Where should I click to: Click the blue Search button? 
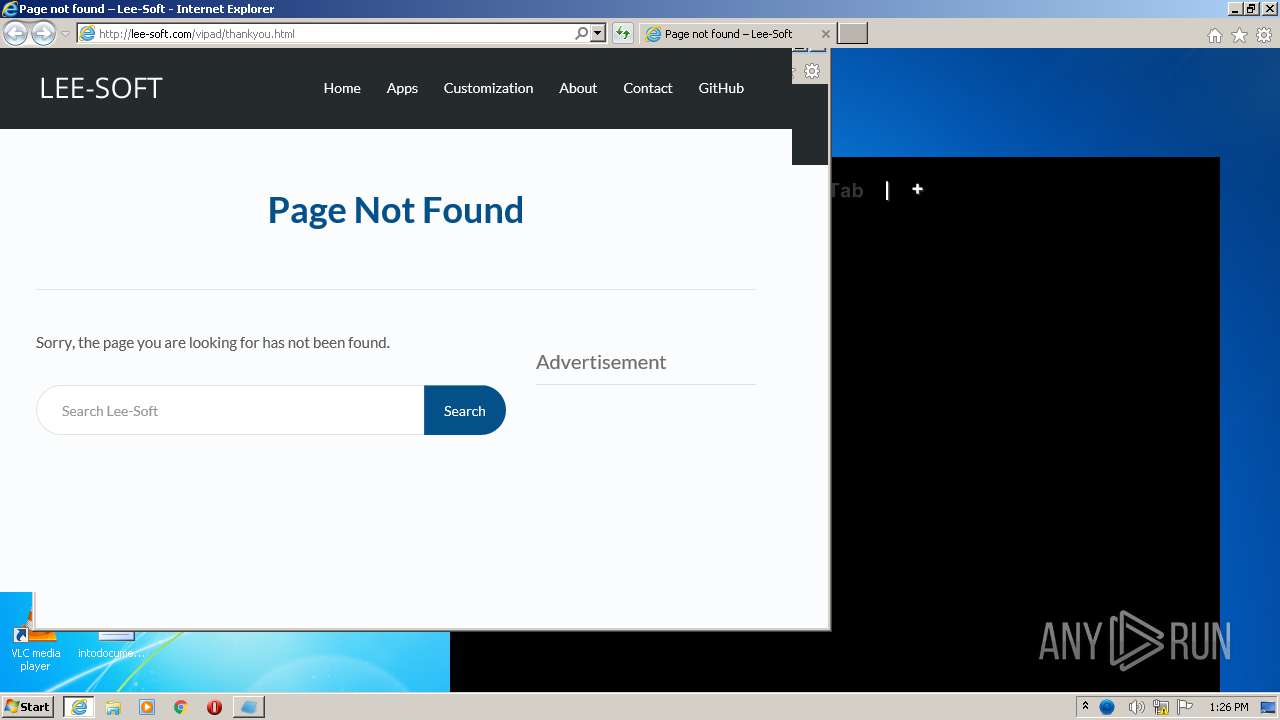(x=465, y=410)
